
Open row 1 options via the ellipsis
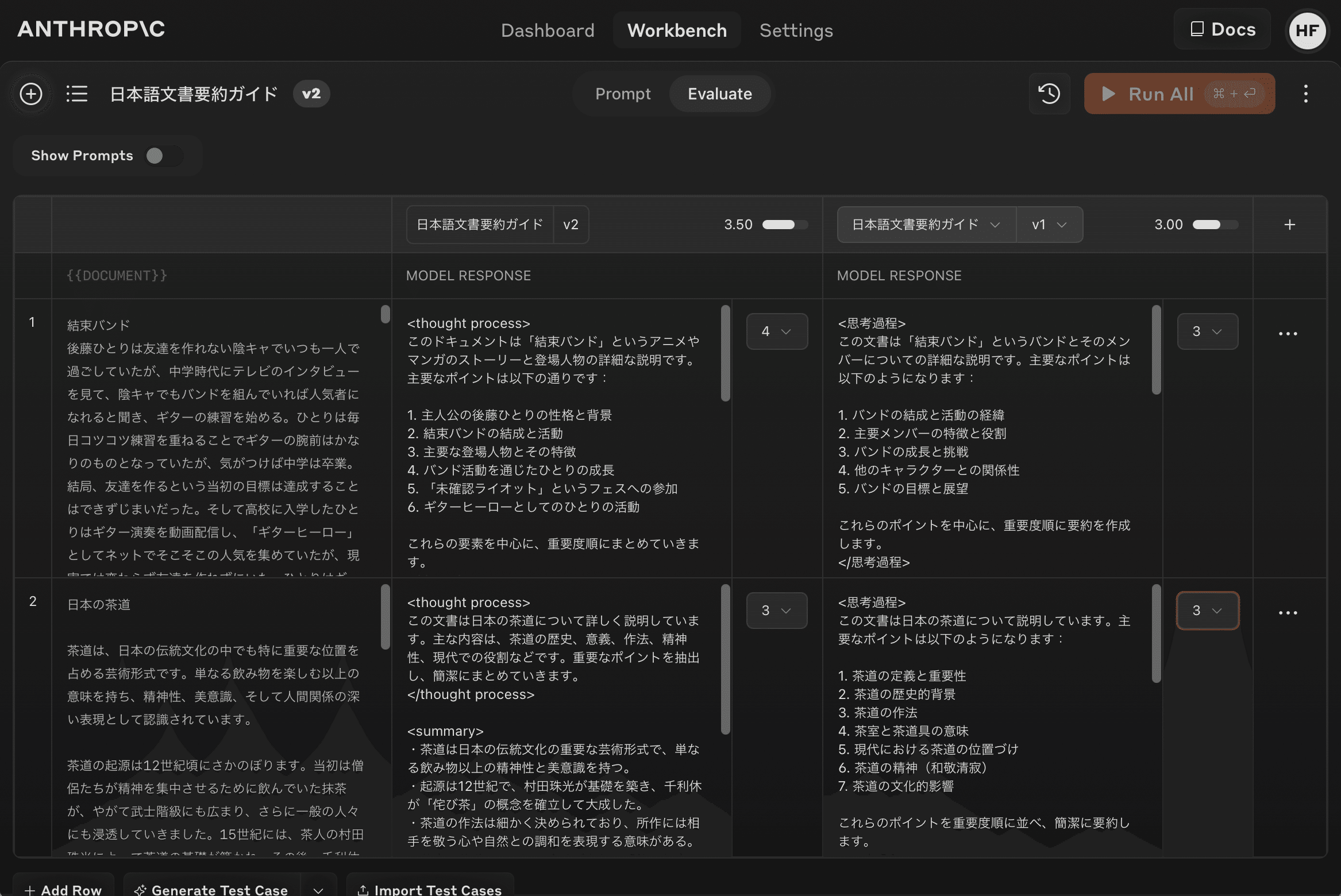[1288, 333]
